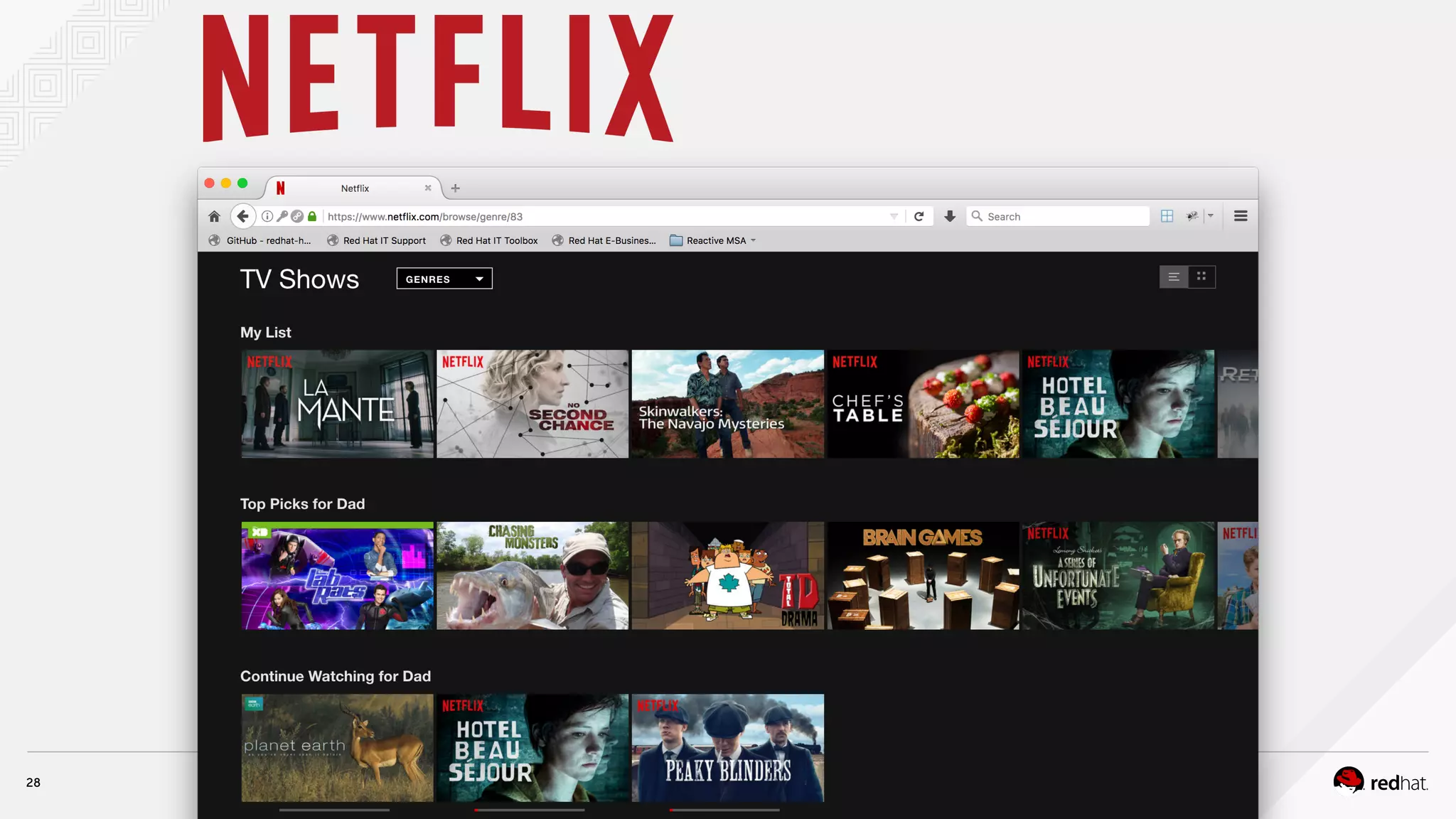
Task: Click the blue grid toolbar icon
Action: pyautogui.click(x=1167, y=216)
